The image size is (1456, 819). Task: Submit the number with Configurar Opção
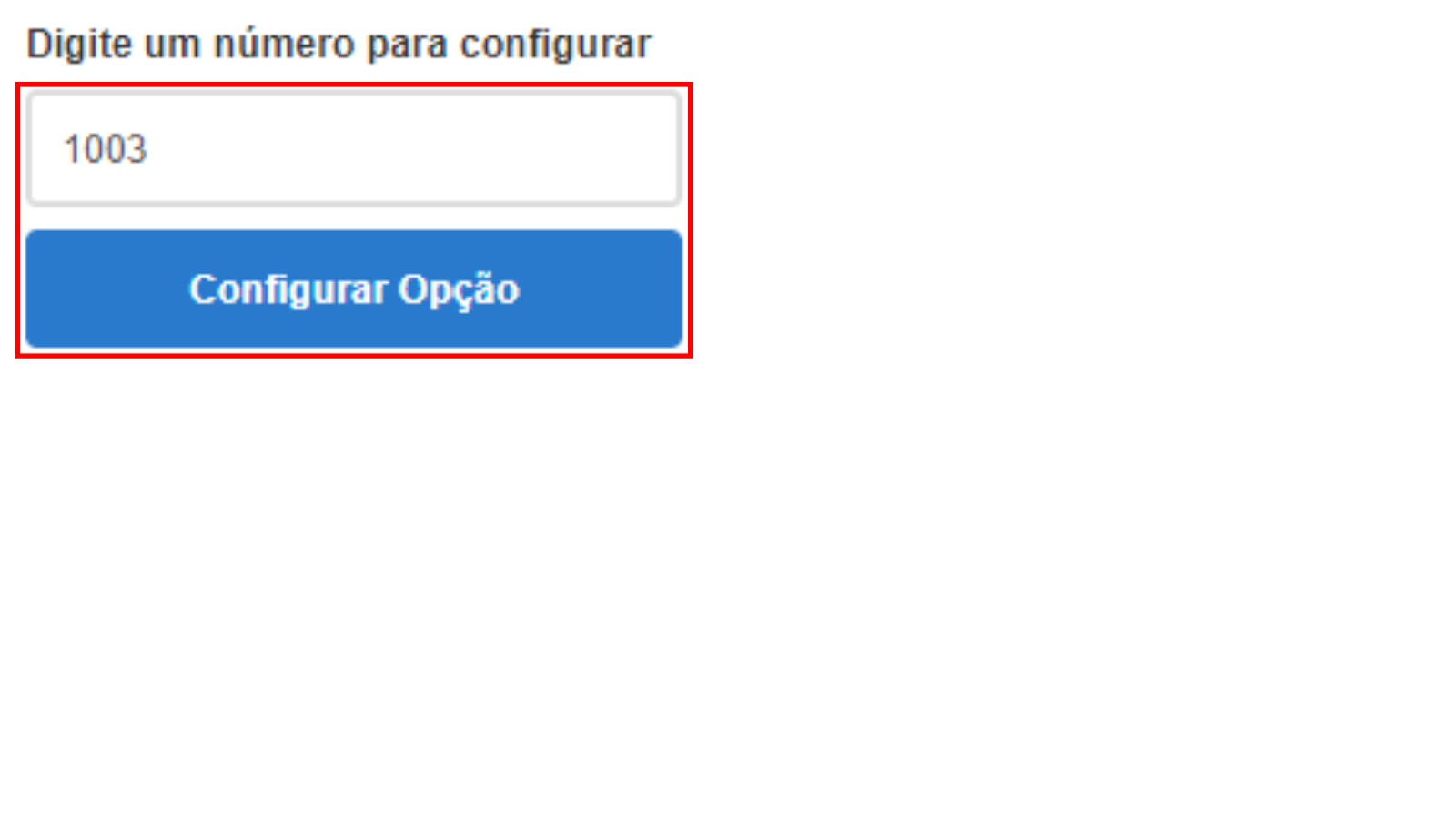coord(354,288)
